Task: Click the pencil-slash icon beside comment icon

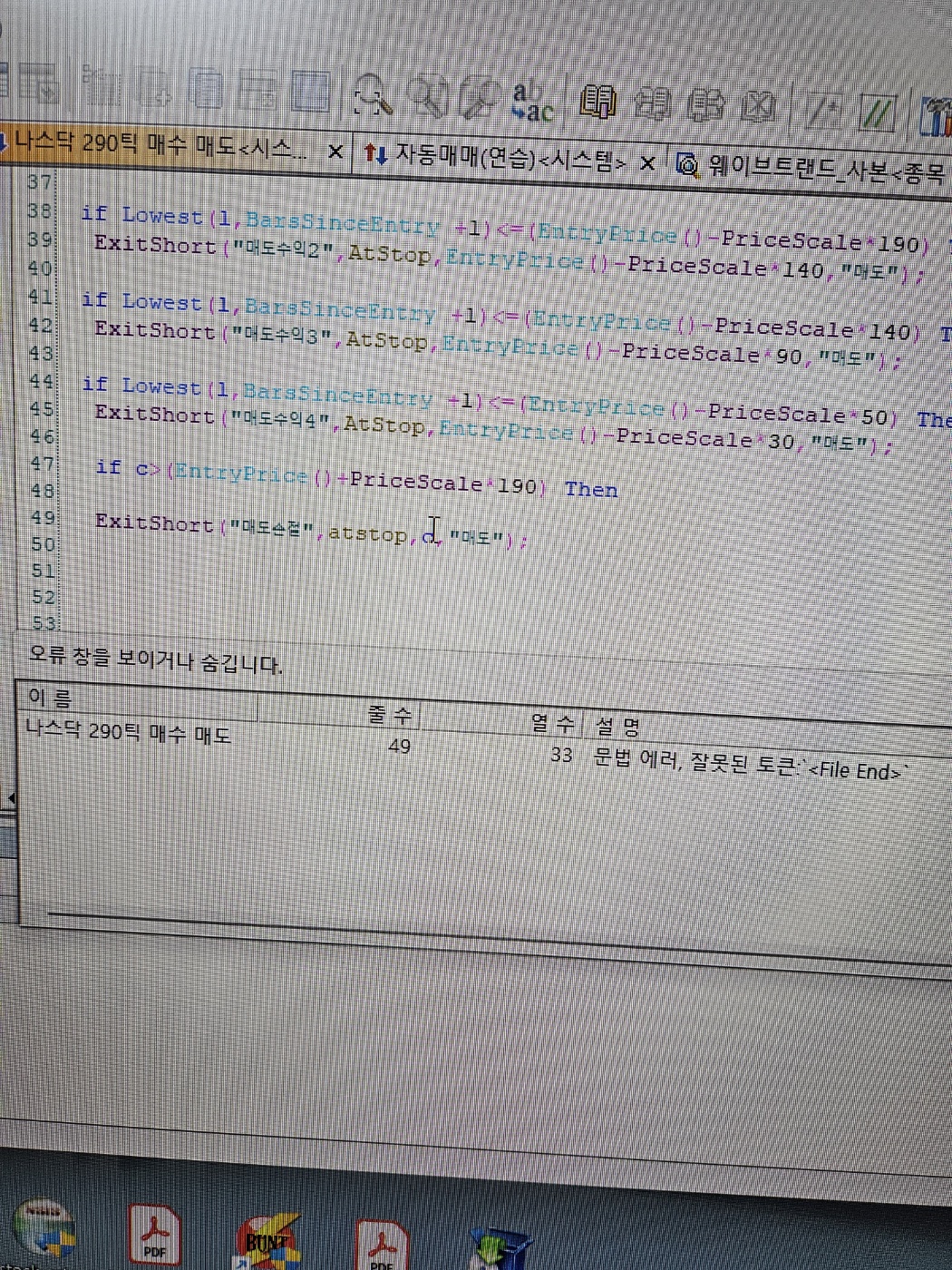Action: click(x=823, y=111)
